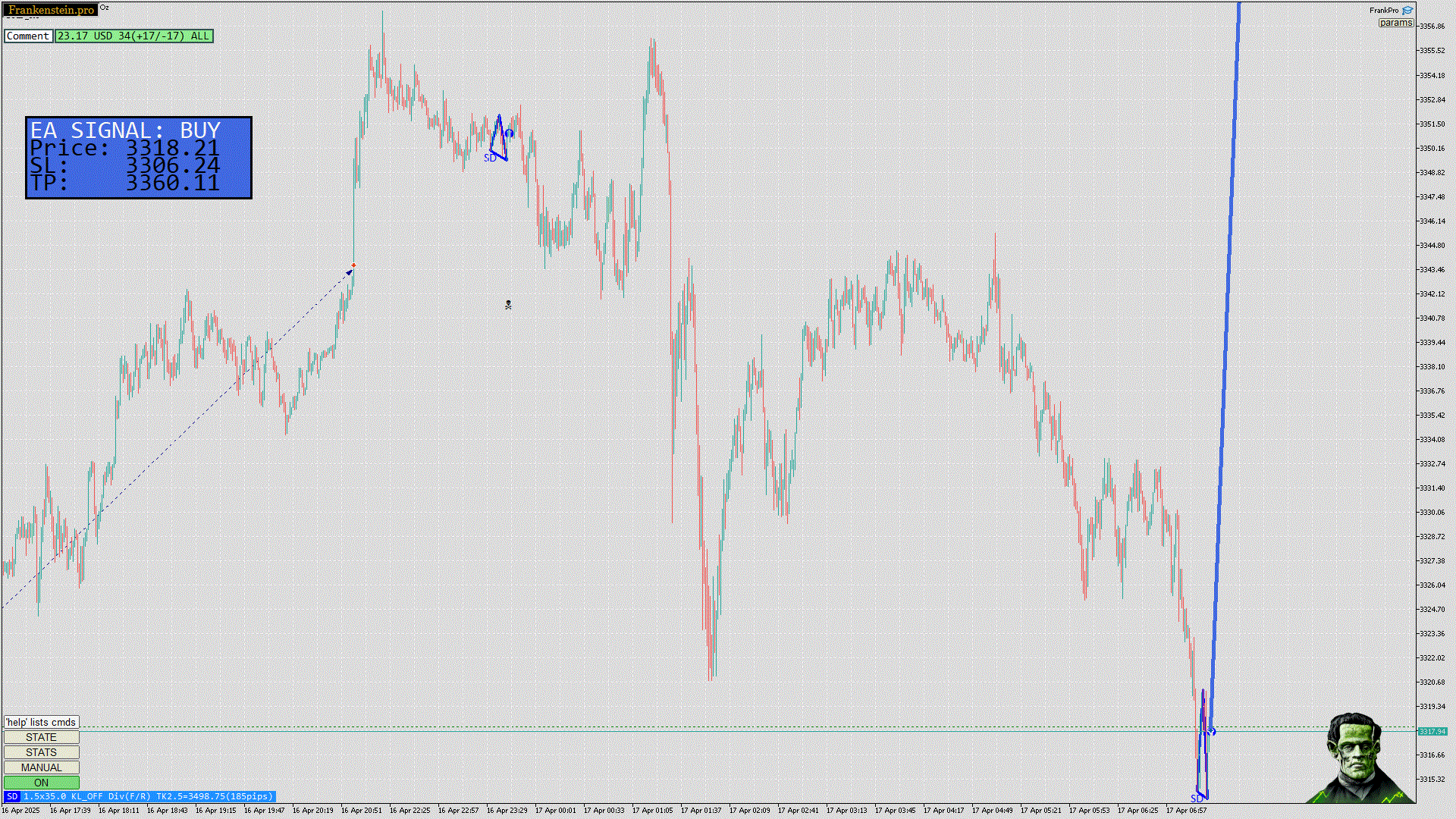Click the skull marker on chart
1456x819 pixels.
pos(508,305)
